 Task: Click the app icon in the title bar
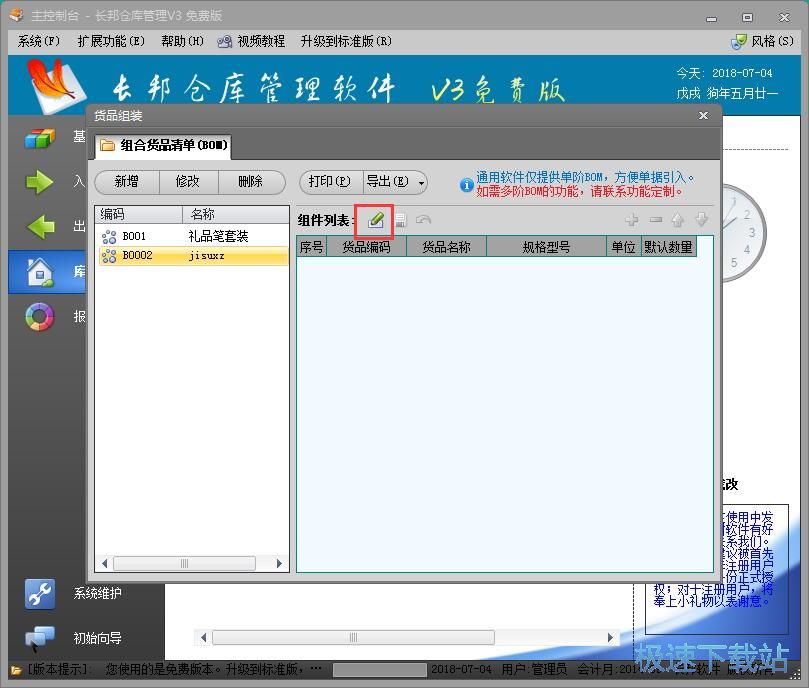17,15
